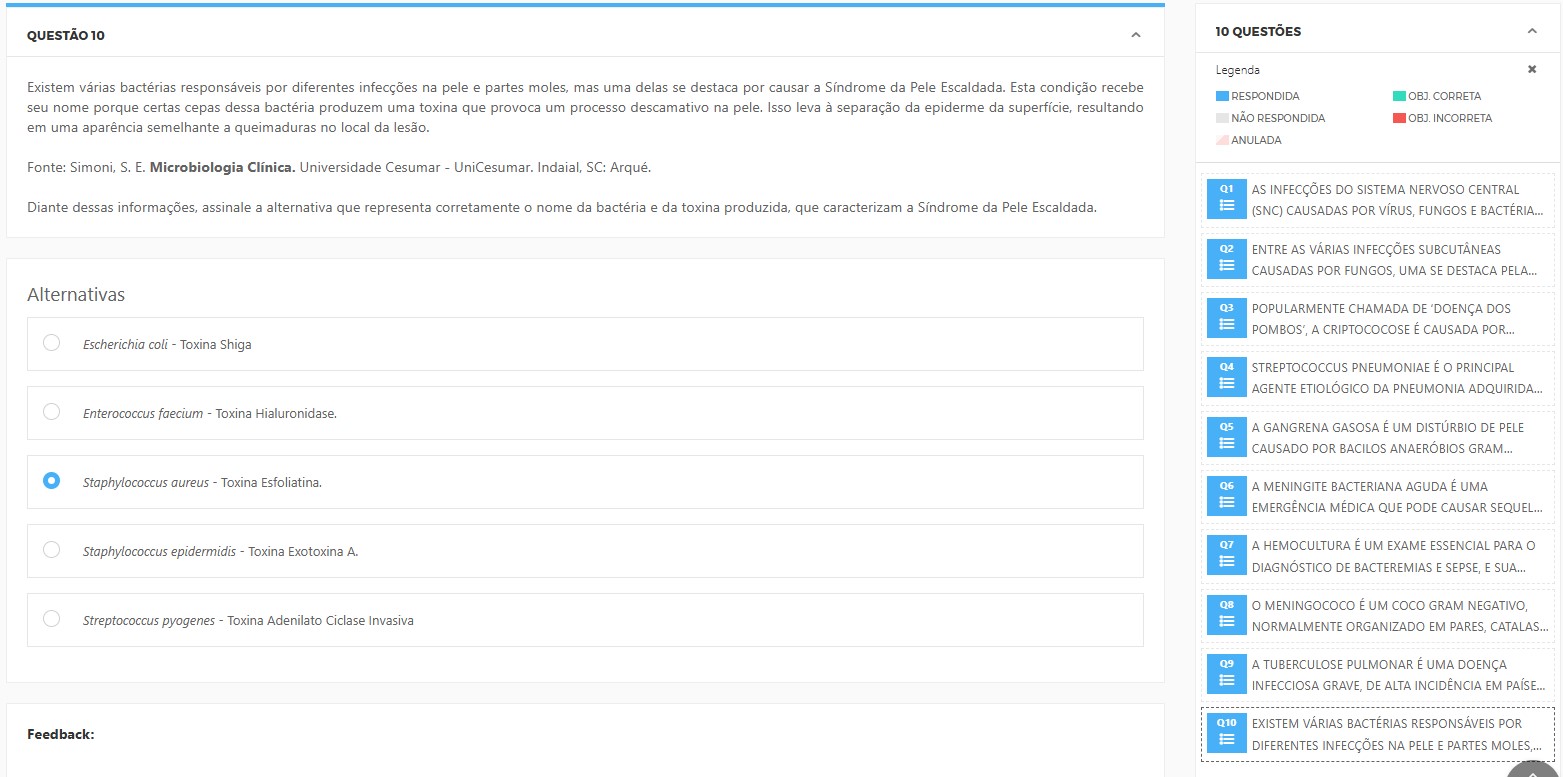Select Streptococcus pyogenes radio option
Screen dimensions: 1563x777
[x=52, y=619]
